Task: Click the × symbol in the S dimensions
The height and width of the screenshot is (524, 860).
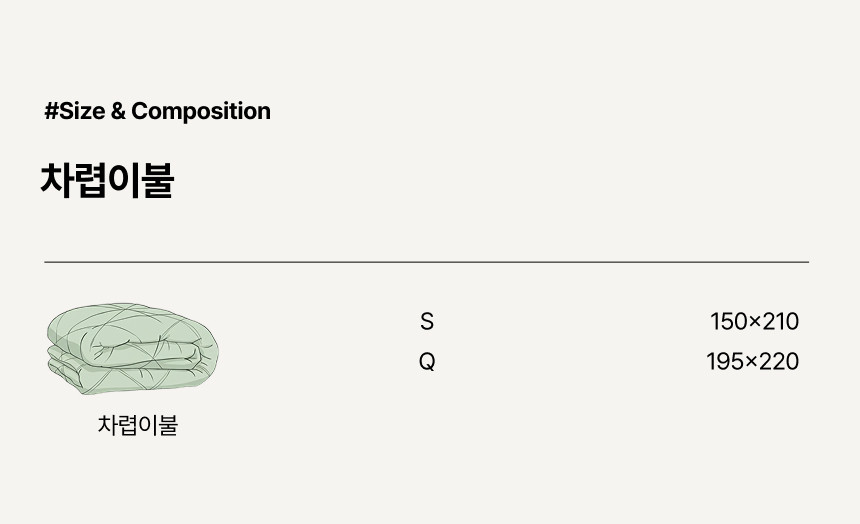Action: tap(755, 323)
